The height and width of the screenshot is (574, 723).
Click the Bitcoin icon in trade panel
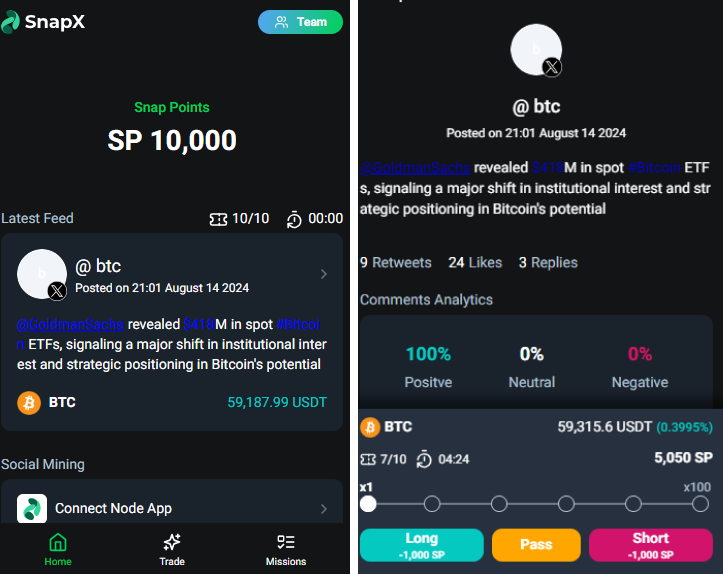pos(370,427)
